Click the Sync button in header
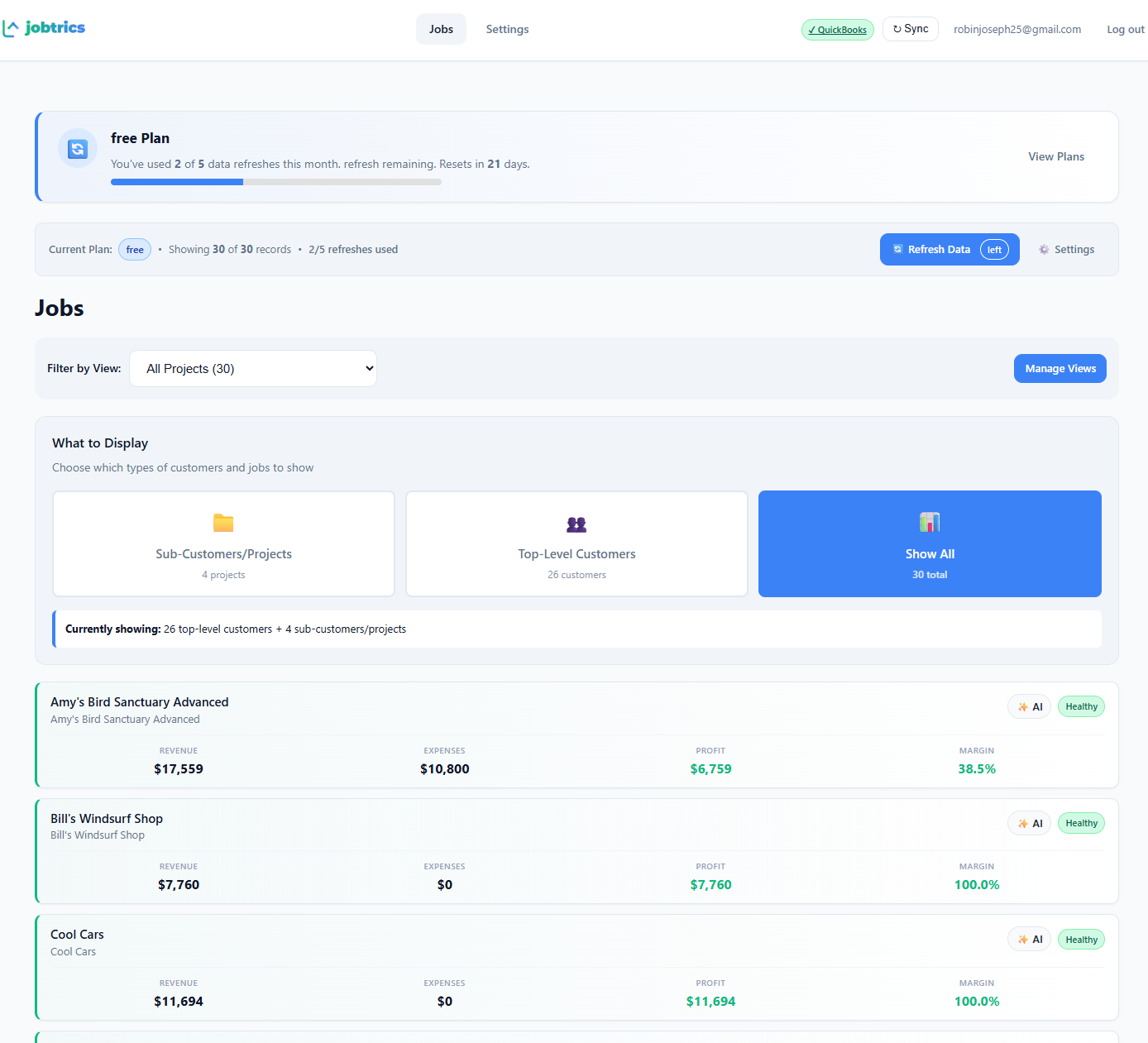The width and height of the screenshot is (1148, 1043). 910,29
